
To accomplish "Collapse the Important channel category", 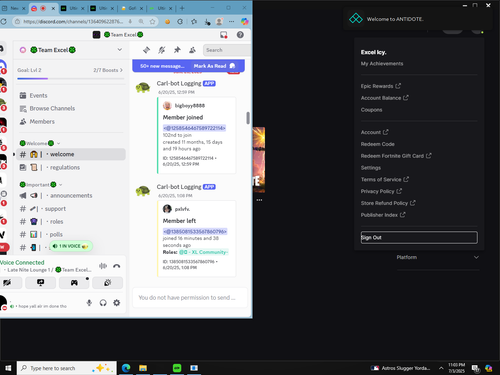I will point(41,185).
